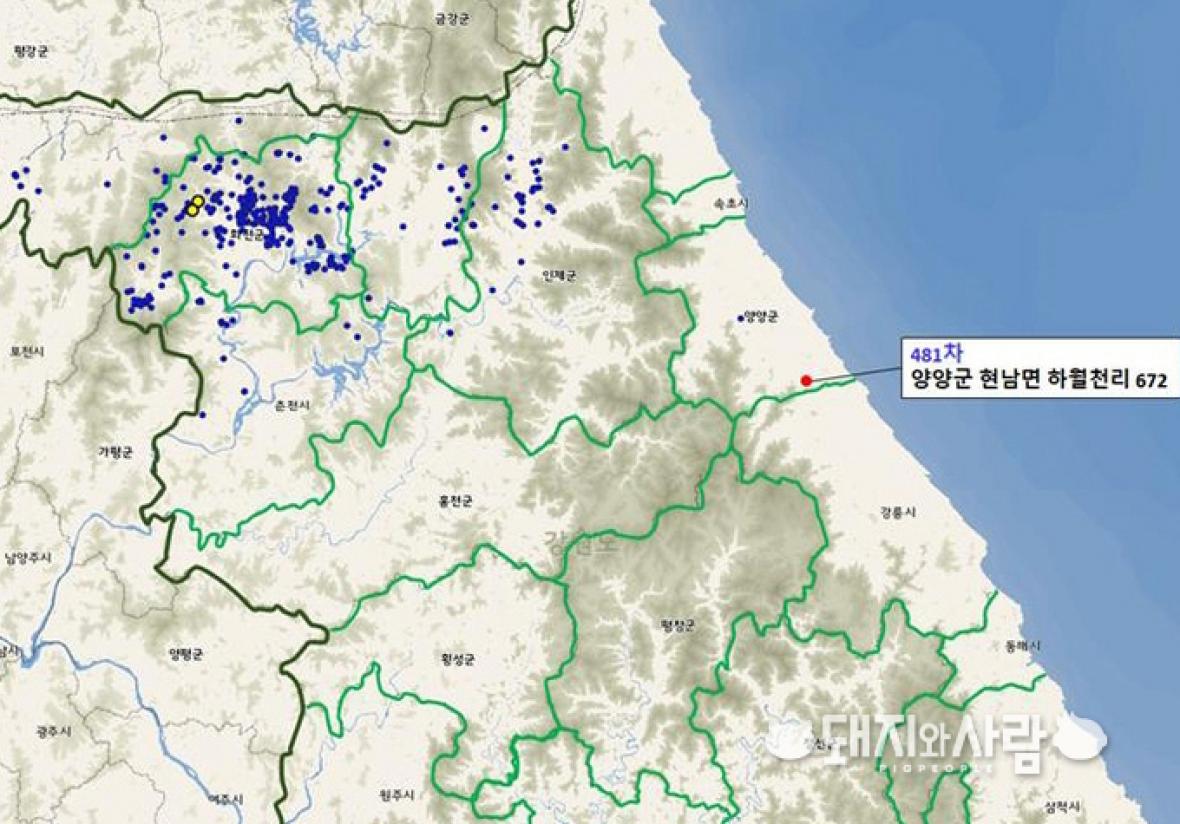Click the pig icon right of the 돼지와사람 watermark
The image size is (1180, 824).
[x=1080, y=735]
